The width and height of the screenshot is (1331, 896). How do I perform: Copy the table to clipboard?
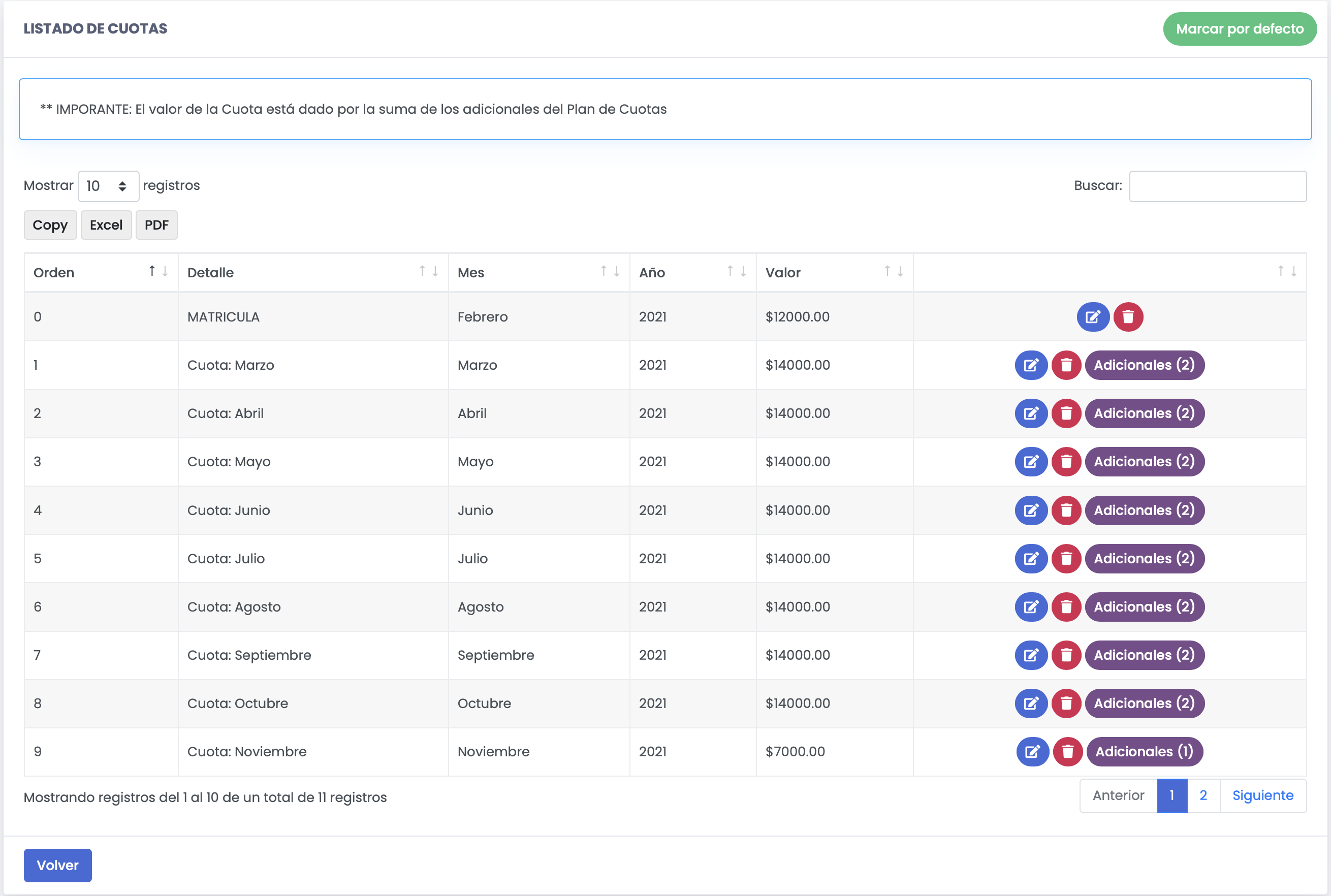pos(50,225)
